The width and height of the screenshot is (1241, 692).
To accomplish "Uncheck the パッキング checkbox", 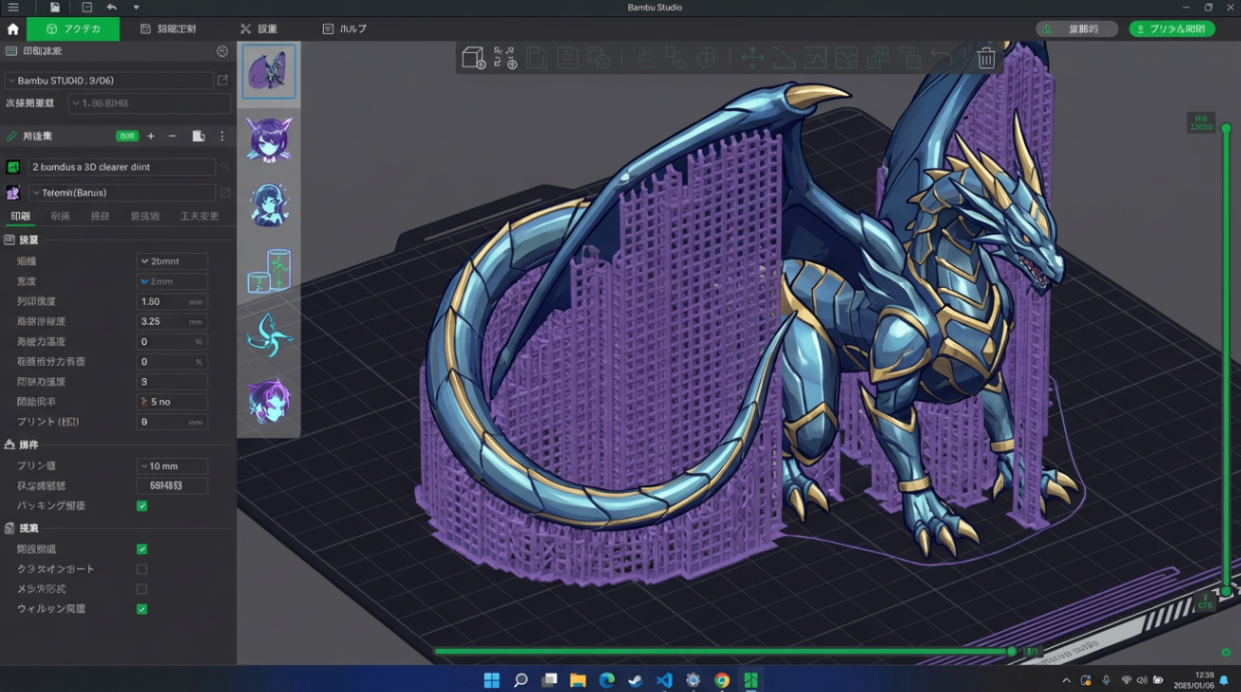I will [x=142, y=506].
